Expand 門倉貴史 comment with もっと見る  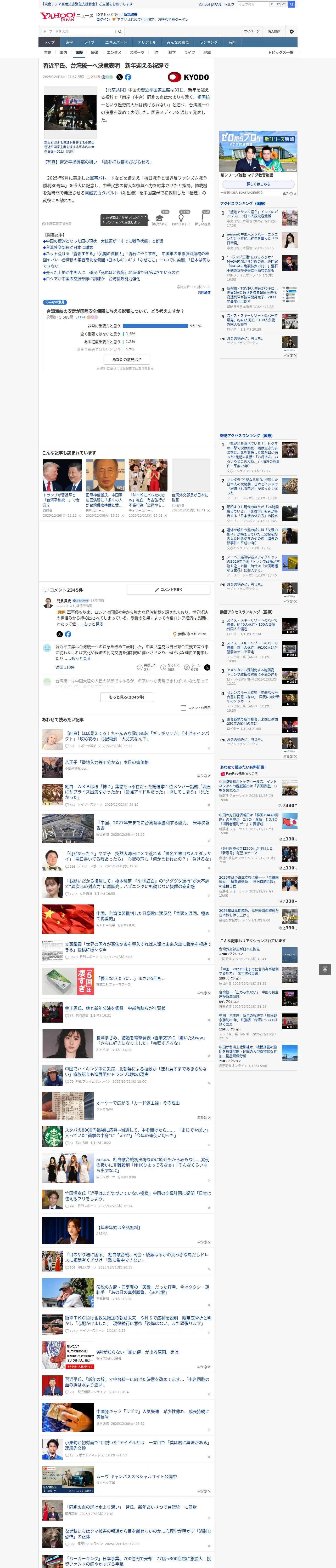[x=94, y=624]
